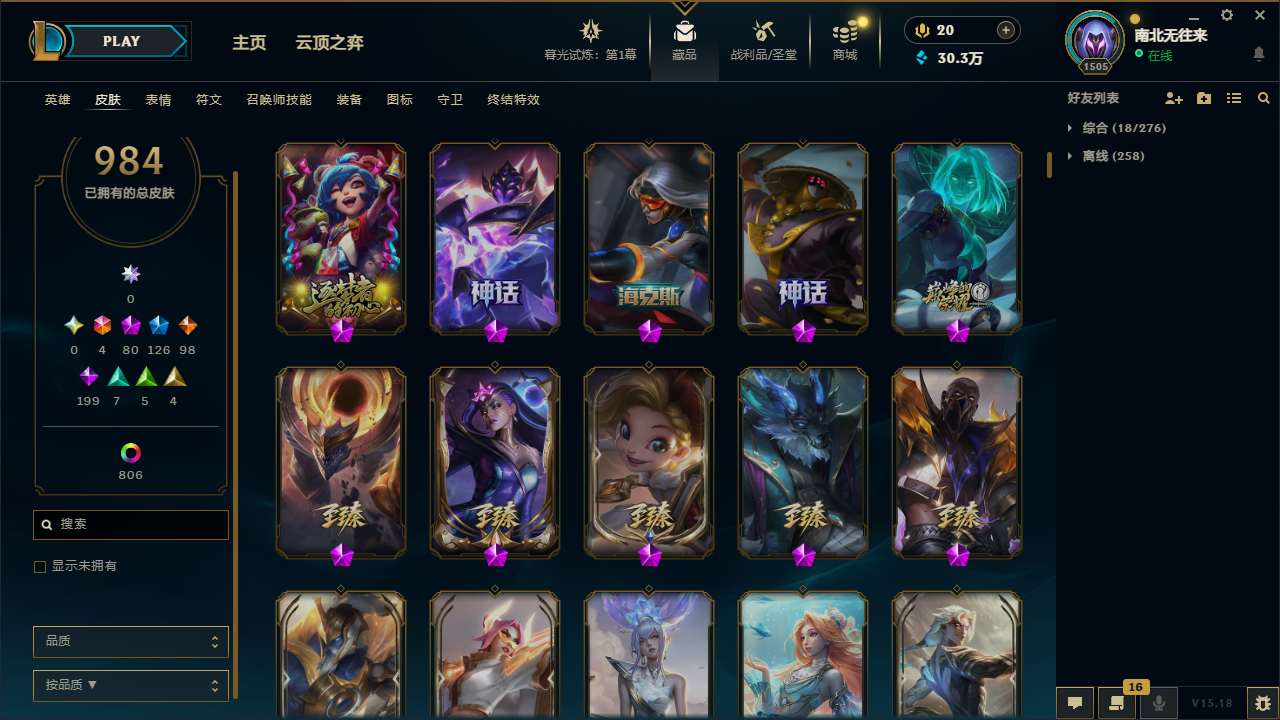Click the PLAY button
The image size is (1280, 720).
pyautogui.click(x=121, y=41)
